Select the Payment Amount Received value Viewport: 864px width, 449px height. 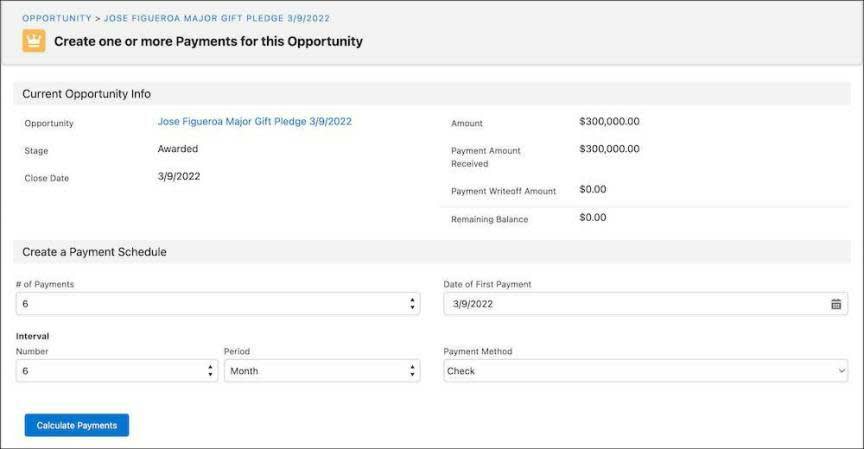point(609,149)
